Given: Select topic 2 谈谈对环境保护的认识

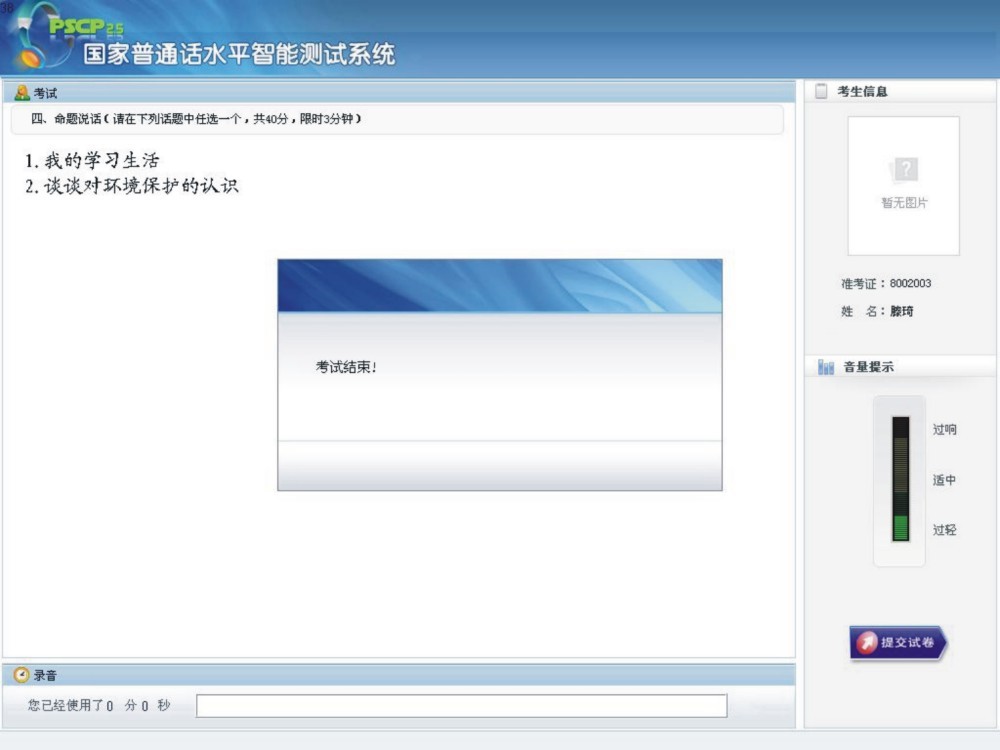Looking at the screenshot, I should pos(132,186).
